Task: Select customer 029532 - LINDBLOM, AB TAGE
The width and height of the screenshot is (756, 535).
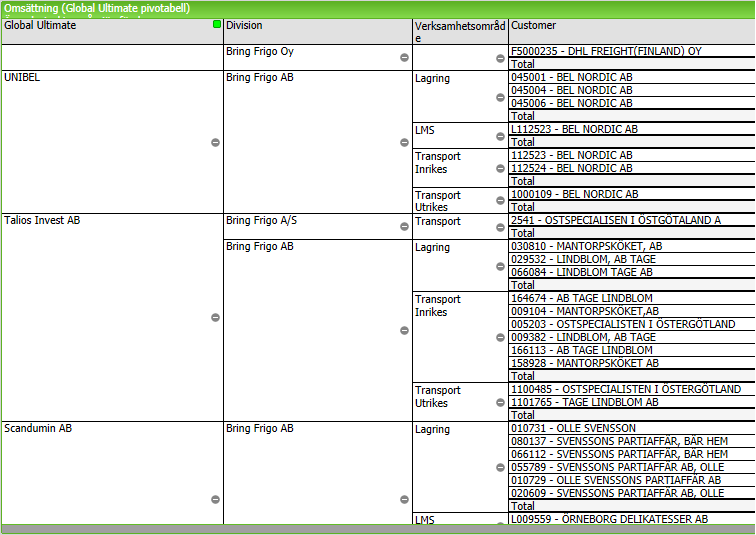Action: (632, 259)
